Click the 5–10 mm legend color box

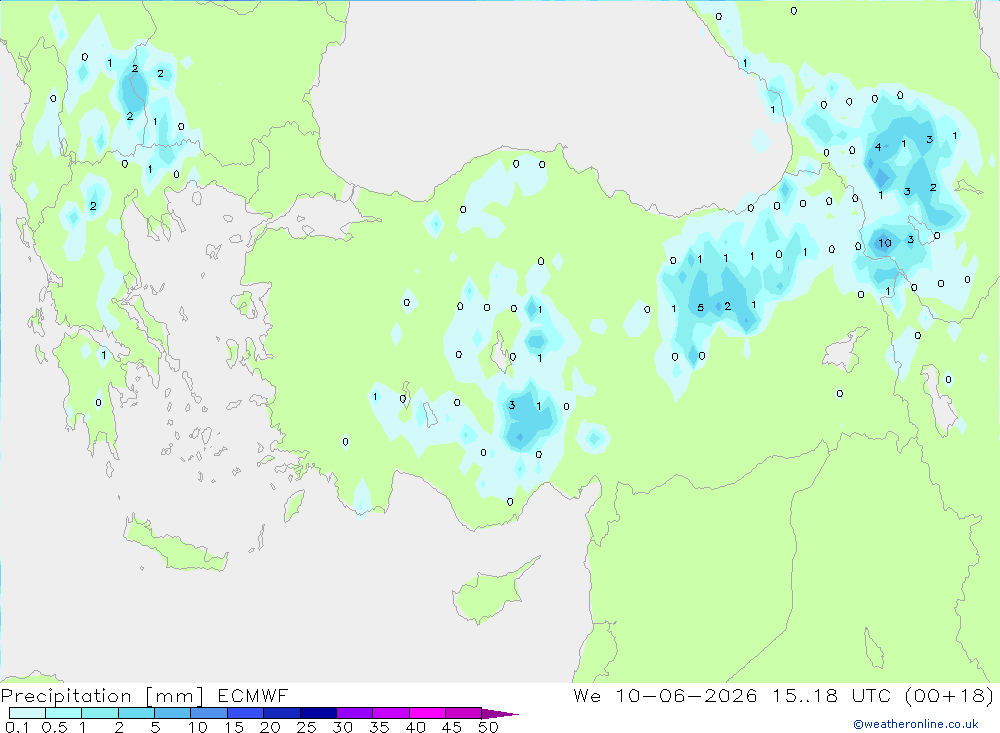[173, 713]
